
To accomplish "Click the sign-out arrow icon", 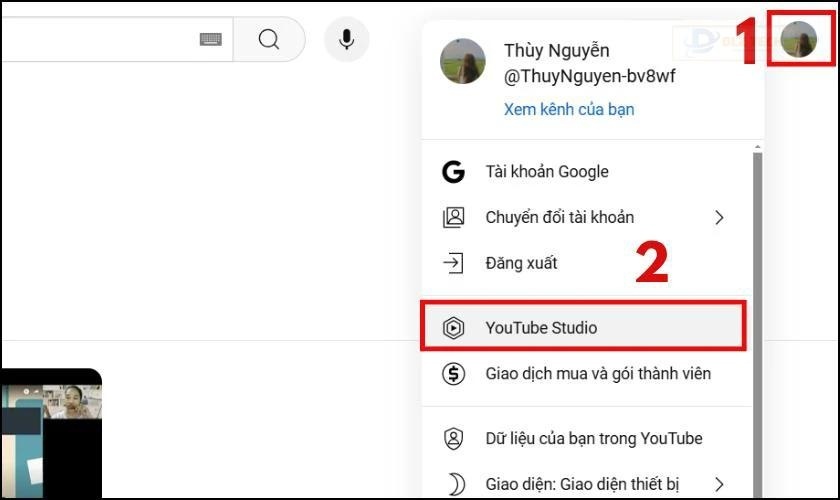I will [453, 263].
